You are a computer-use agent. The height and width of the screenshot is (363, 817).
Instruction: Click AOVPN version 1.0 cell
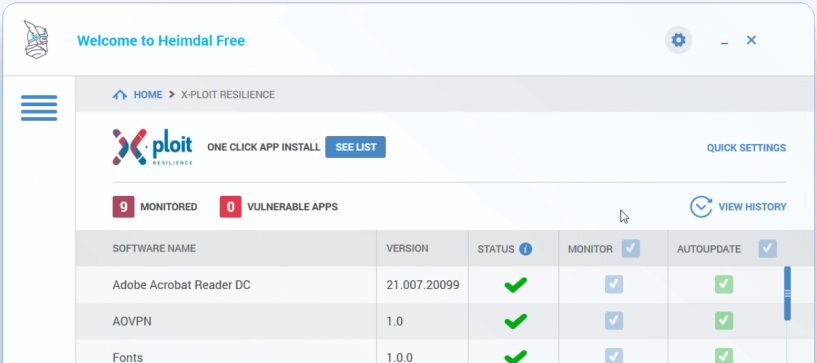coord(394,321)
